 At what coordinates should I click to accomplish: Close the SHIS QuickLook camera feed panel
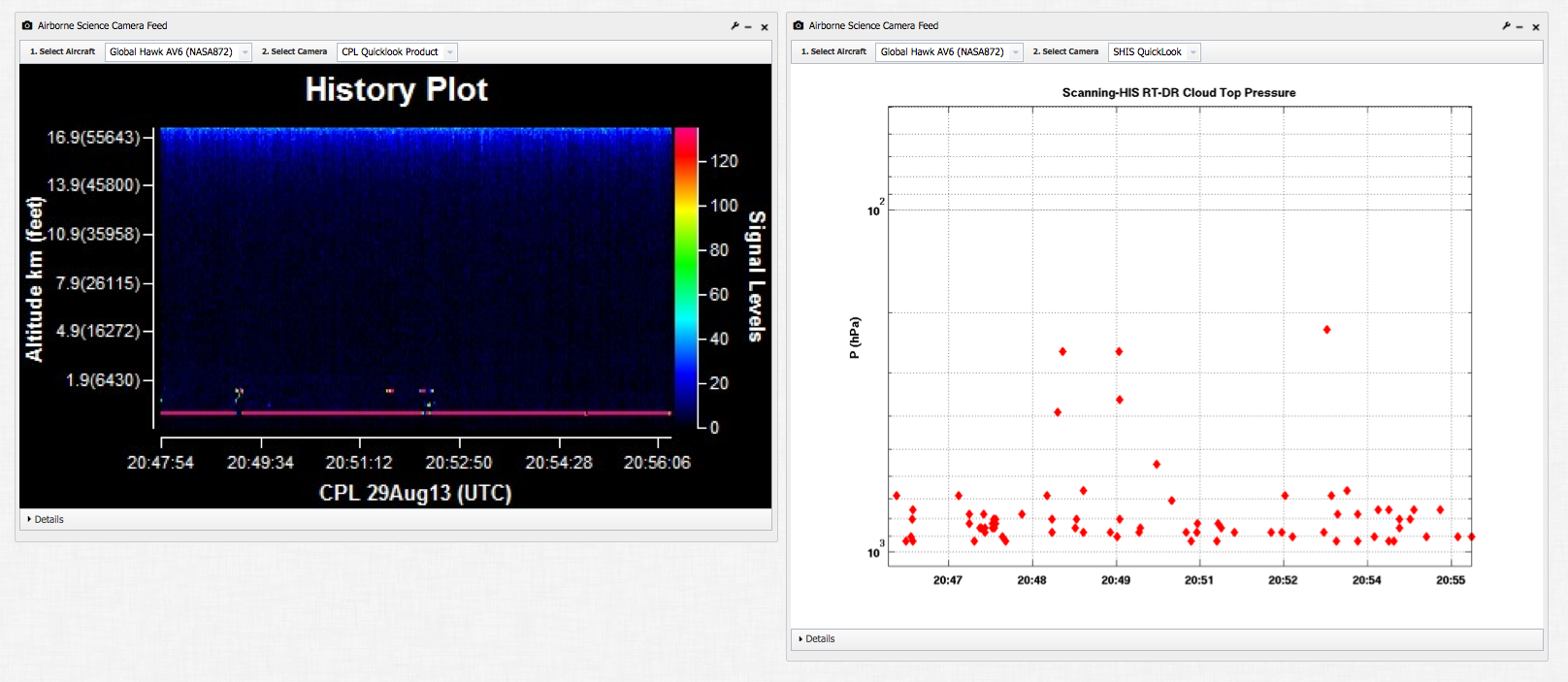tap(1536, 27)
